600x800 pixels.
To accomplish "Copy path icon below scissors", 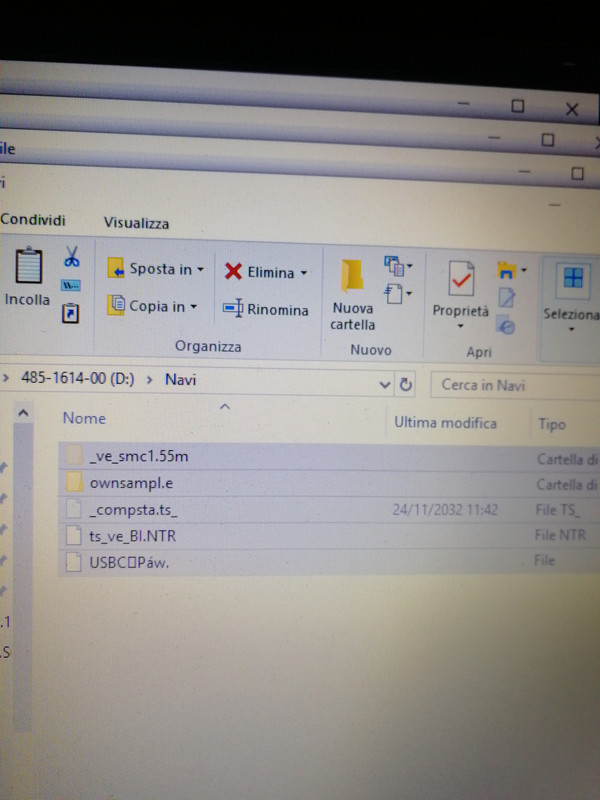I will click(x=70, y=285).
